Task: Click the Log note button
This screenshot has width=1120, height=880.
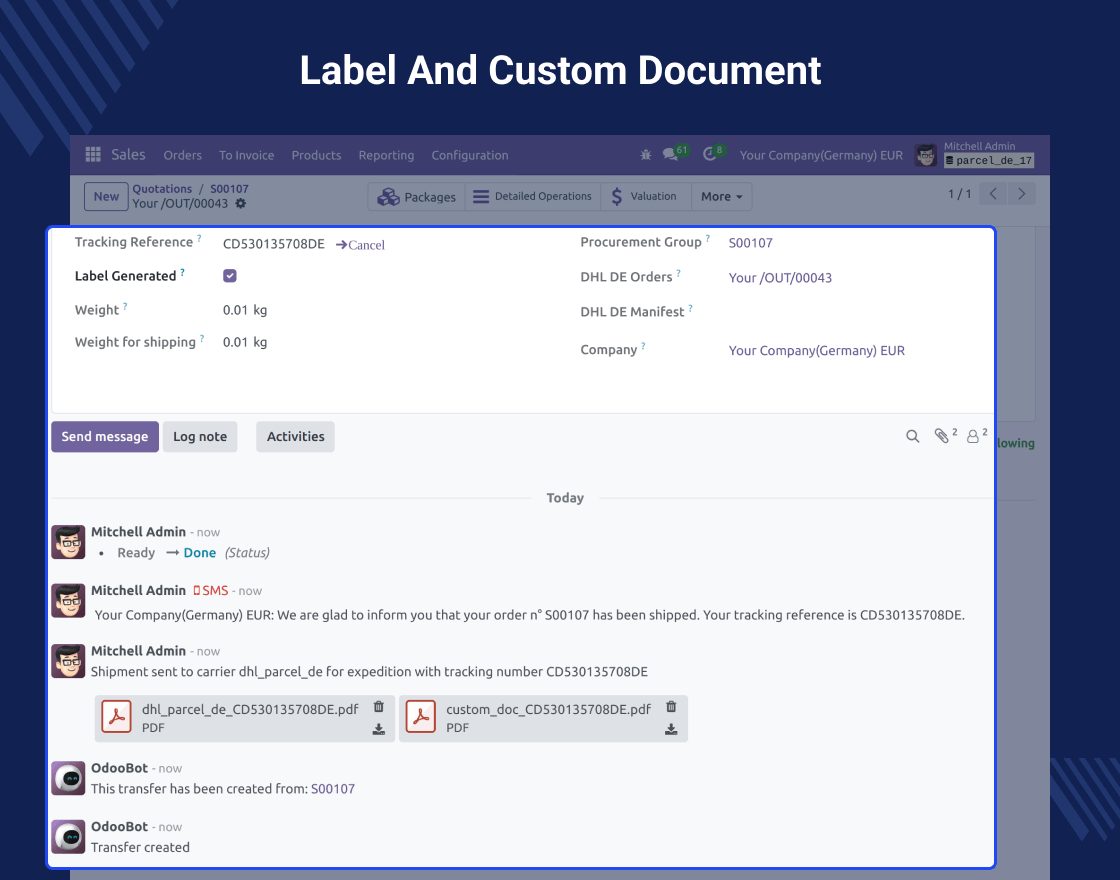Action: pyautogui.click(x=200, y=436)
